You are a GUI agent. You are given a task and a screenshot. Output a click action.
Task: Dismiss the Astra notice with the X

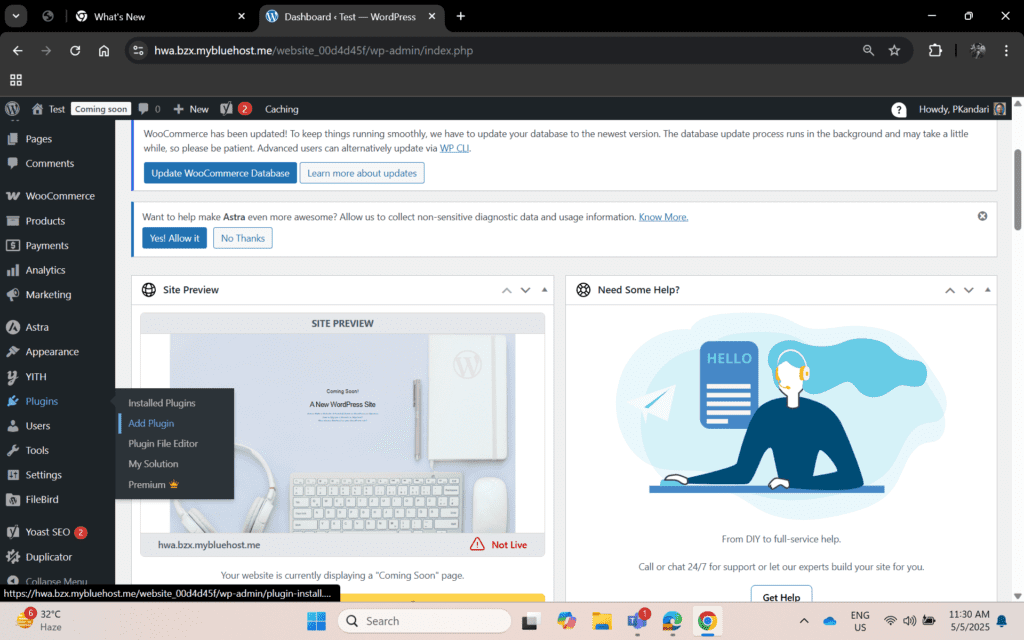pos(982,216)
